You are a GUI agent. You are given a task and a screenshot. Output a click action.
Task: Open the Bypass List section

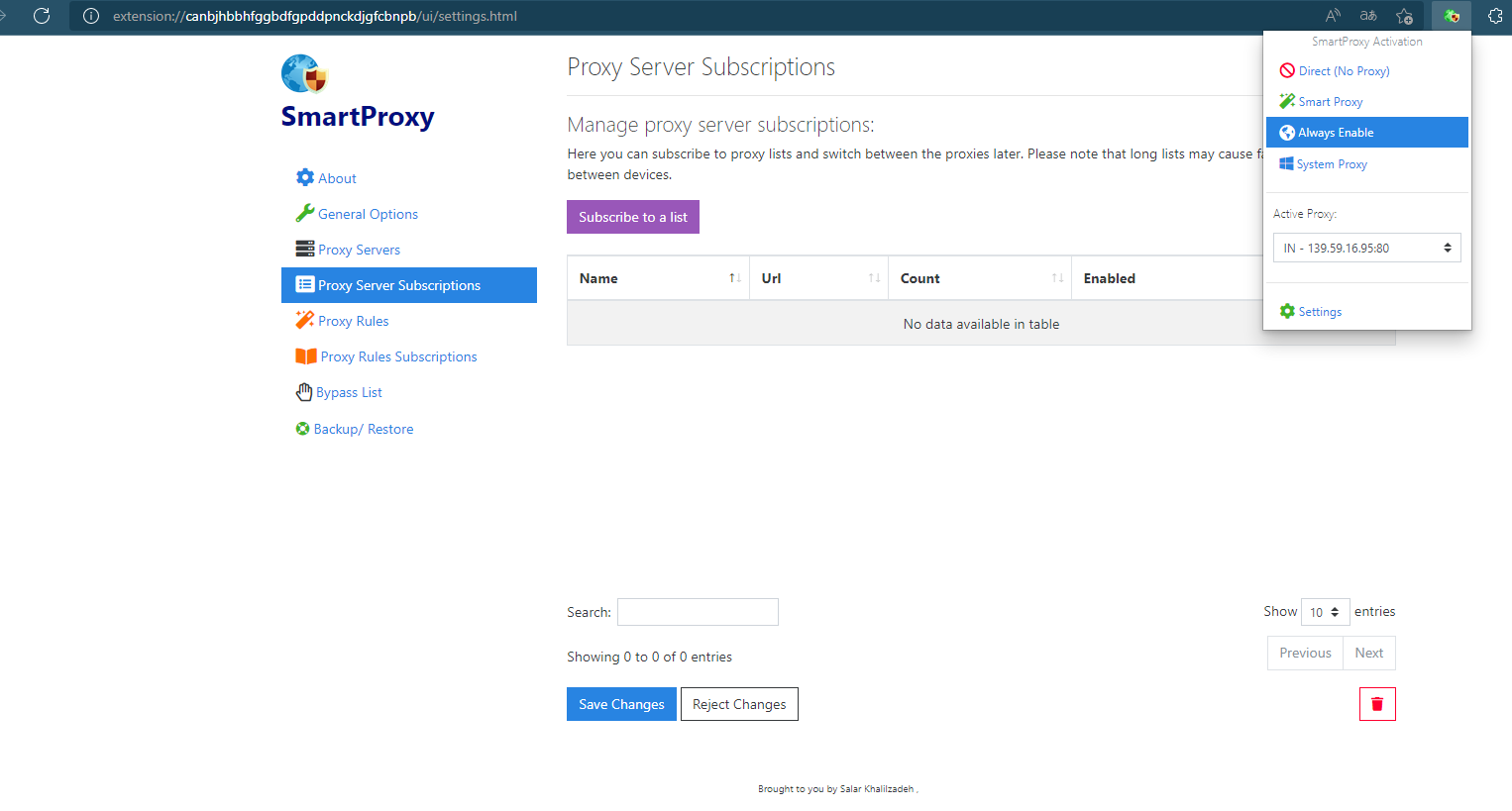(x=409, y=392)
